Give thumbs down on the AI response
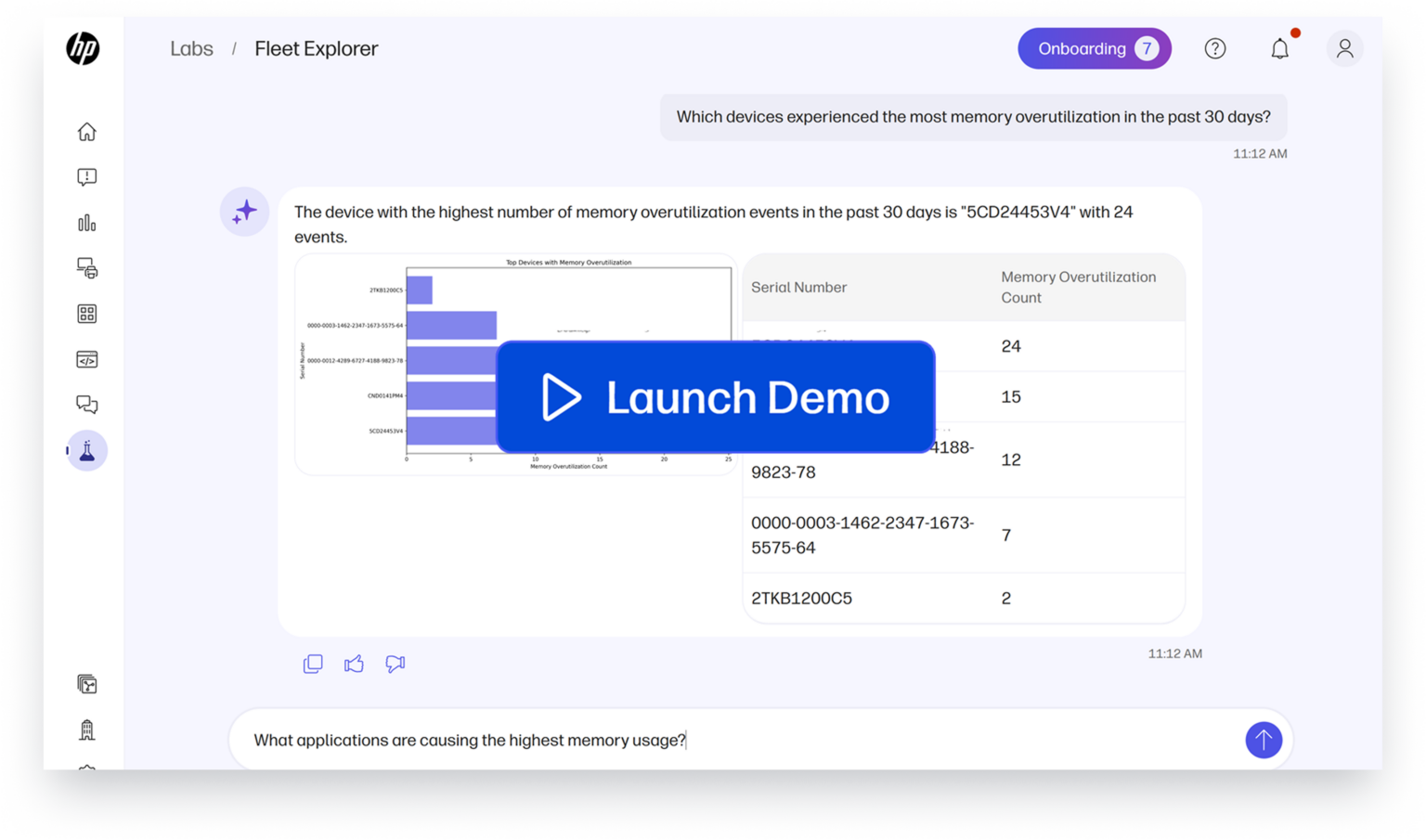 click(395, 664)
